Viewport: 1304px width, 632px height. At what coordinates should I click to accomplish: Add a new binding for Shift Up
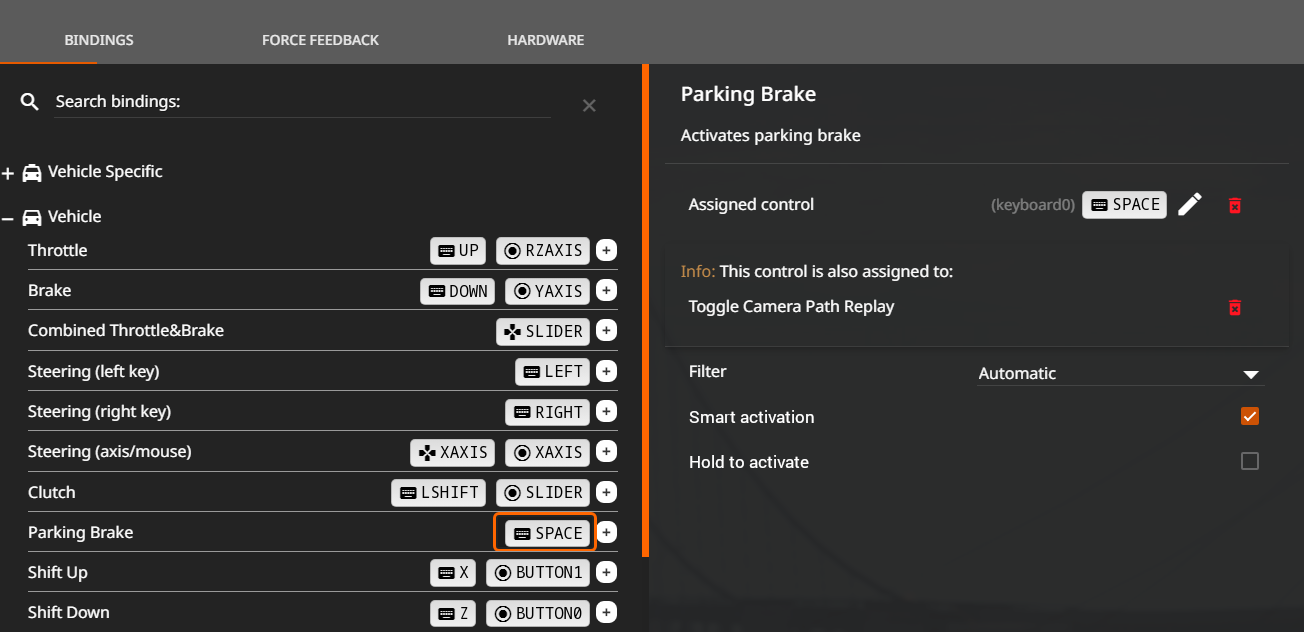(606, 572)
